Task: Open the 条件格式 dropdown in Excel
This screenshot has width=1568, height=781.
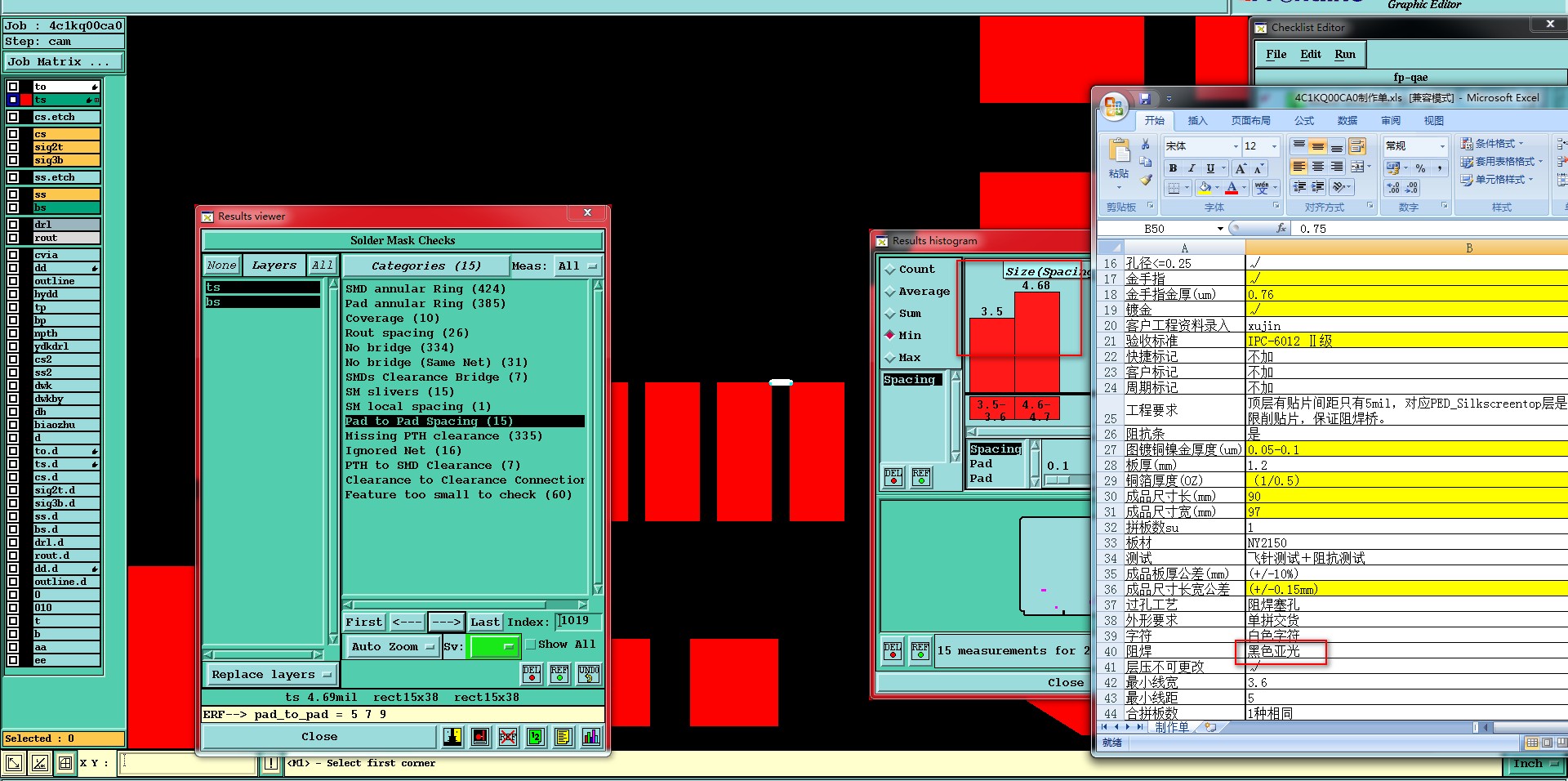Action: (1492, 144)
